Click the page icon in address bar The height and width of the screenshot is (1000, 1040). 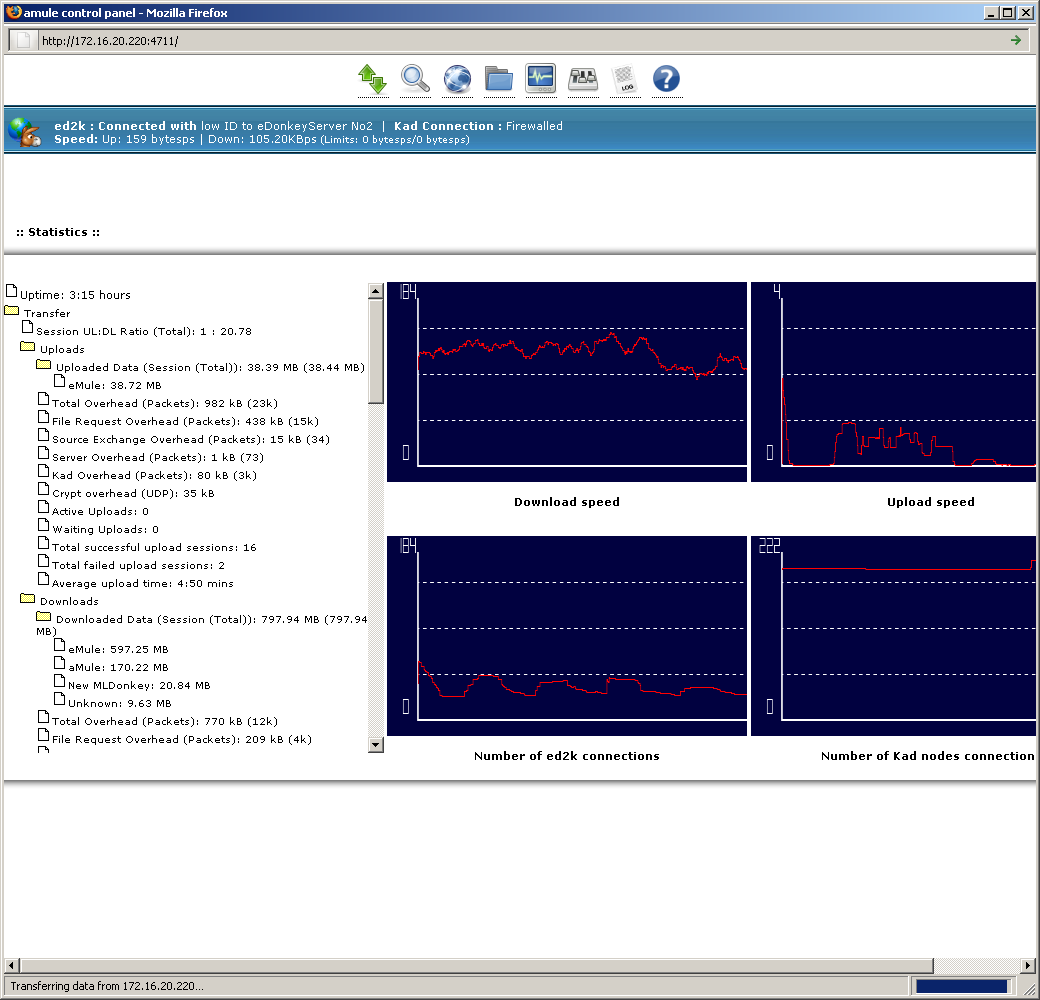click(x=23, y=40)
